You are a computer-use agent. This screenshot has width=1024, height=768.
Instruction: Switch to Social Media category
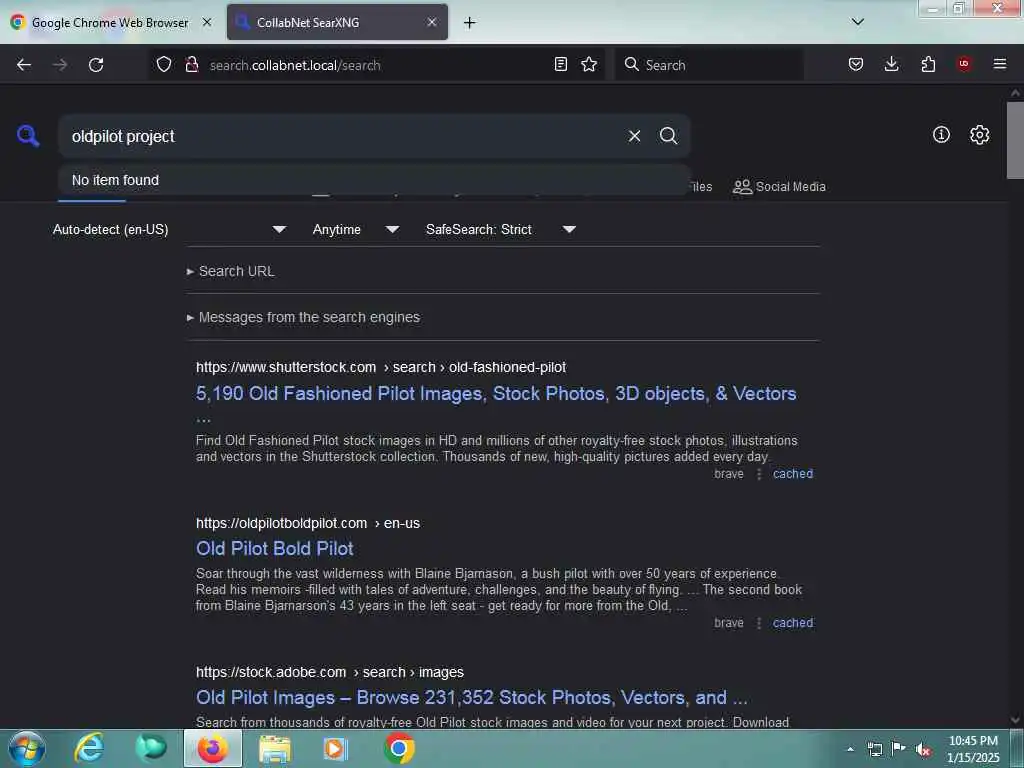click(779, 187)
